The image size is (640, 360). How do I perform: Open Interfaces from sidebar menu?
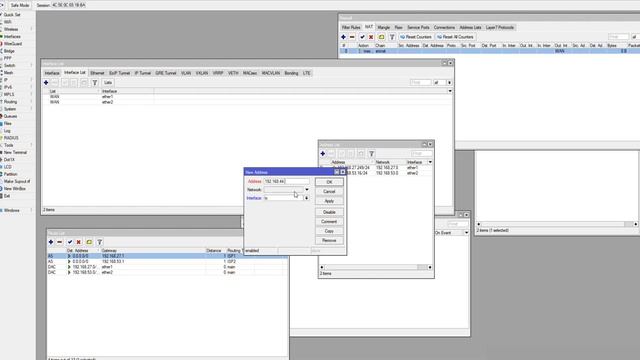pyautogui.click(x=12, y=36)
